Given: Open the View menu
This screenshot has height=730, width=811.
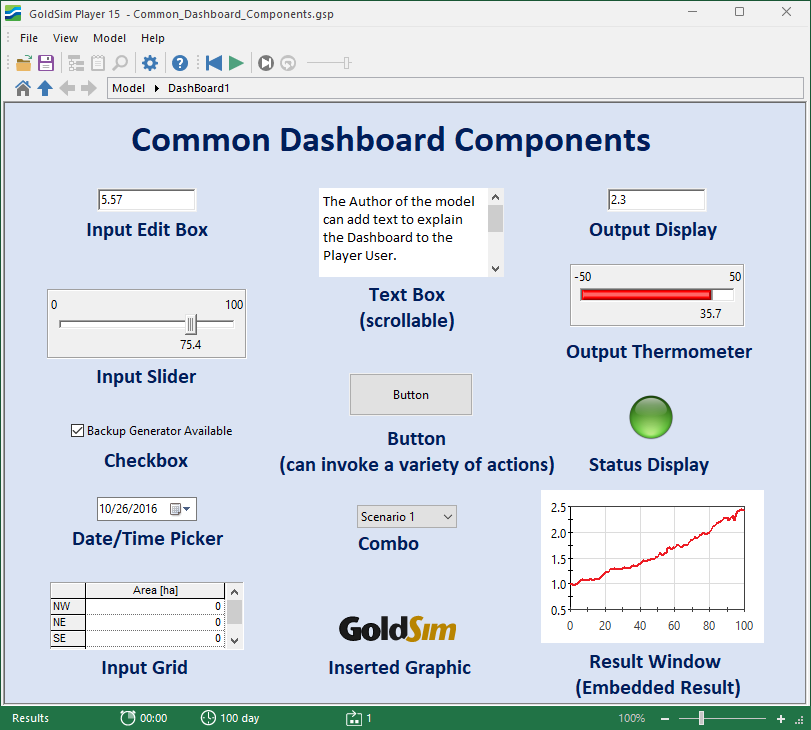Looking at the screenshot, I should (65, 38).
